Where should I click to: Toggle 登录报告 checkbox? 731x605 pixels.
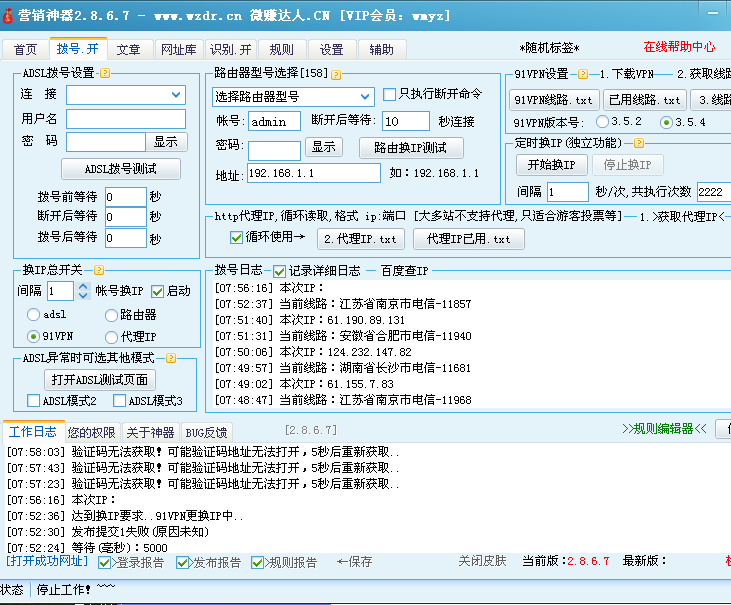[x=104, y=563]
